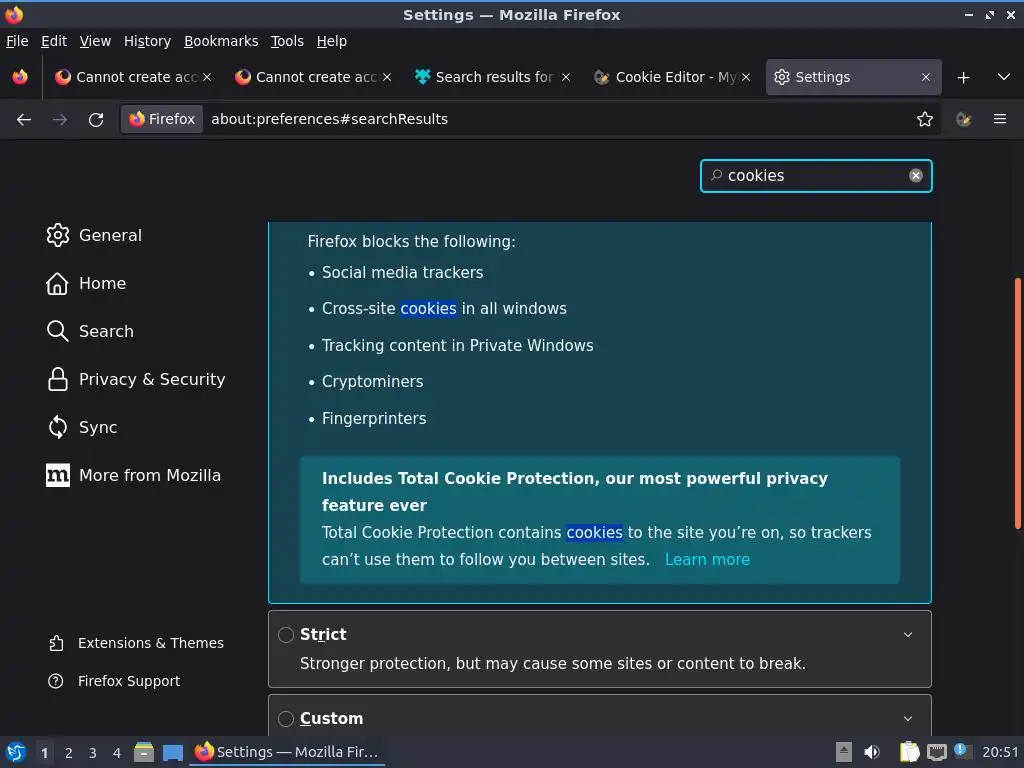Close the Search results for tab
The width and height of the screenshot is (1024, 768).
click(566, 77)
